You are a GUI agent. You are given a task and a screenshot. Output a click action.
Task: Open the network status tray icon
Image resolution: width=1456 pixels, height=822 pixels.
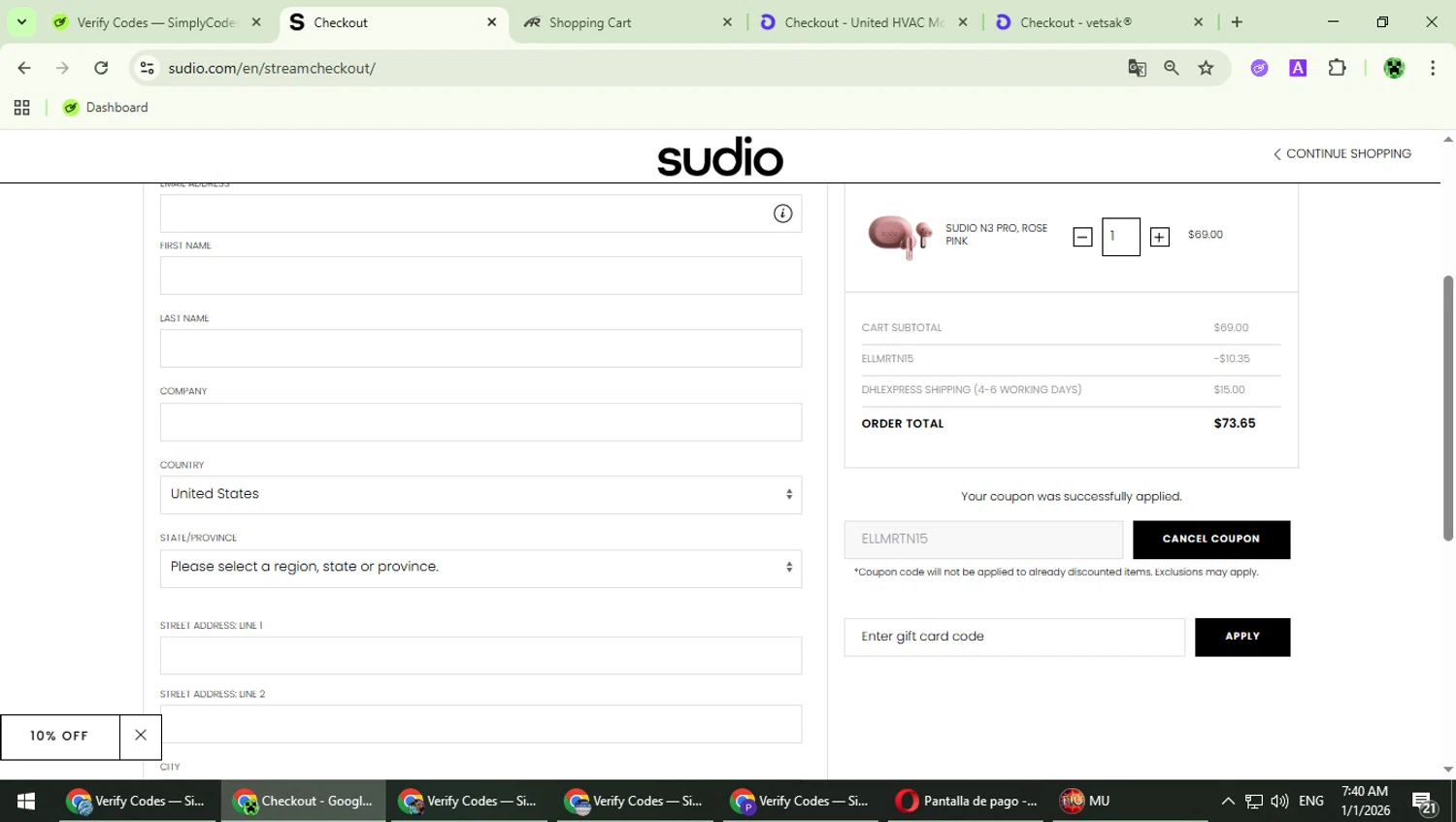(x=1254, y=801)
